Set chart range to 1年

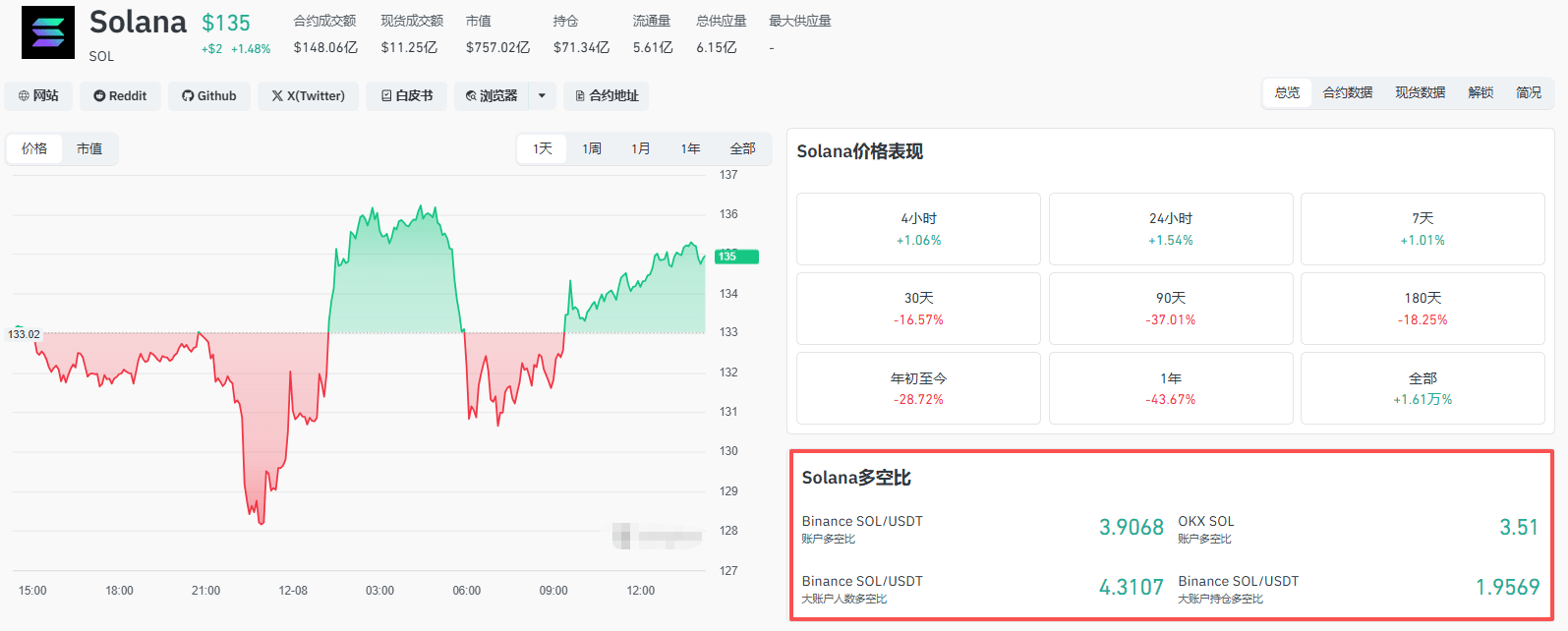pyautogui.click(x=691, y=148)
